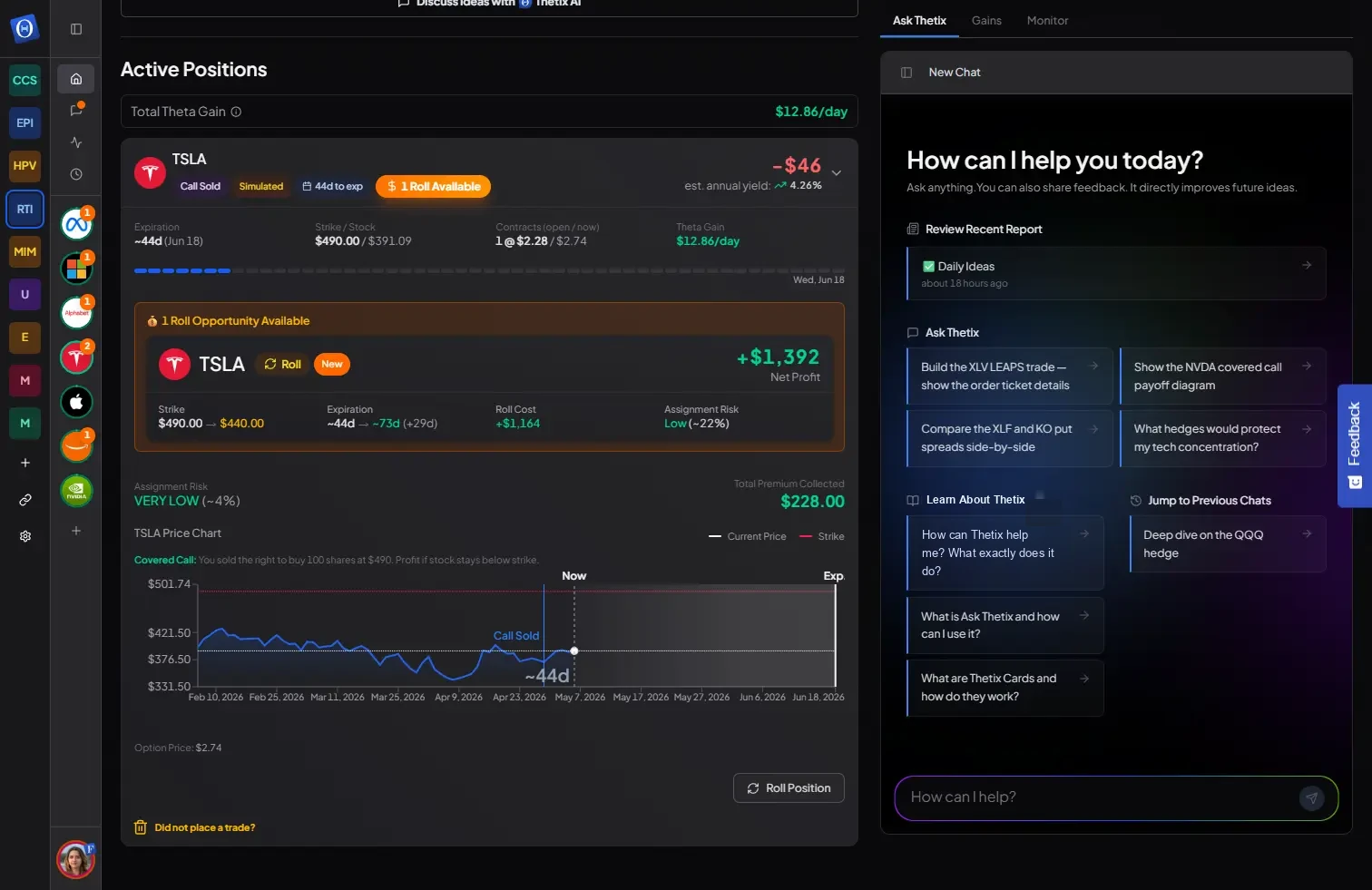The height and width of the screenshot is (890, 1372).
Task: Add a new portfolio with plus icon
Action: tap(25, 463)
